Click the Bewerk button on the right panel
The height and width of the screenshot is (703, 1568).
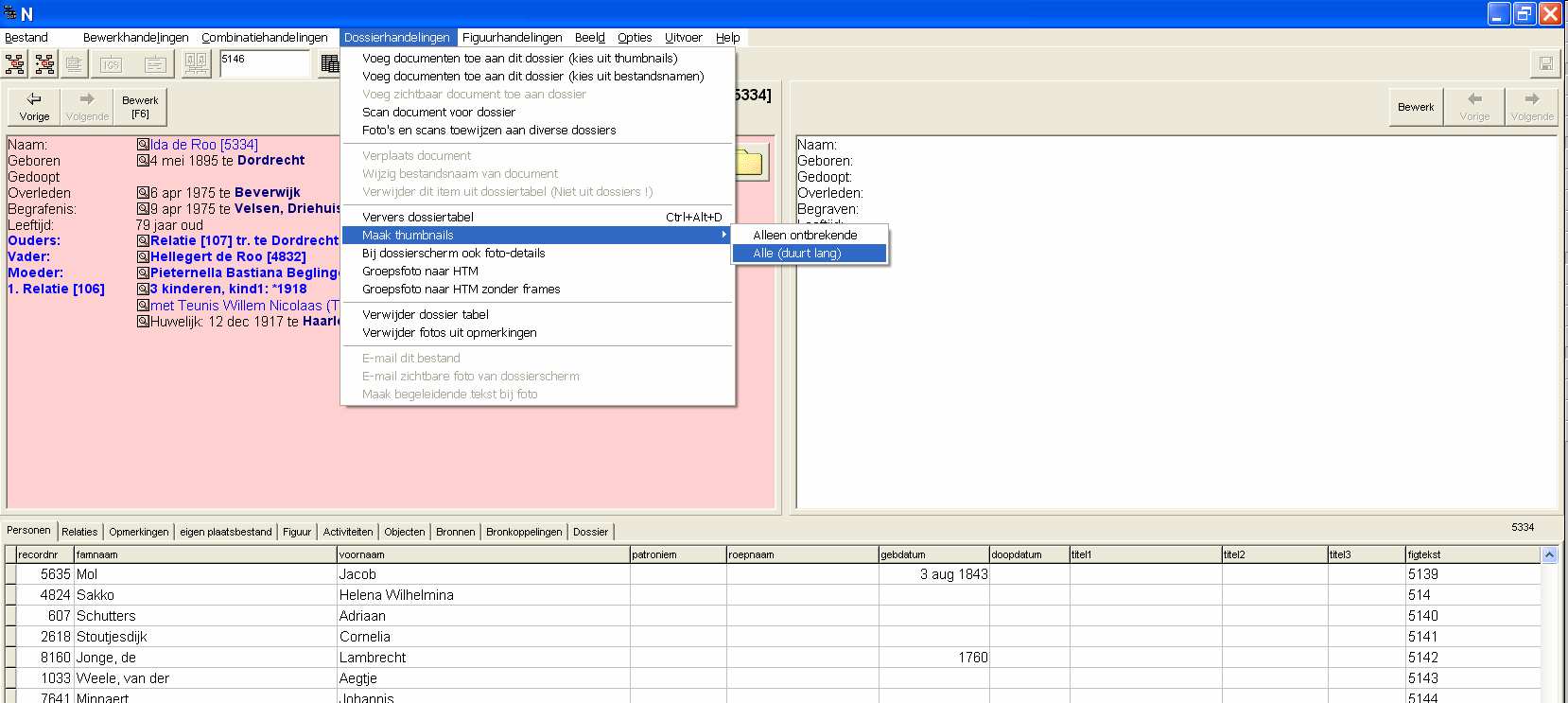pos(1416,107)
